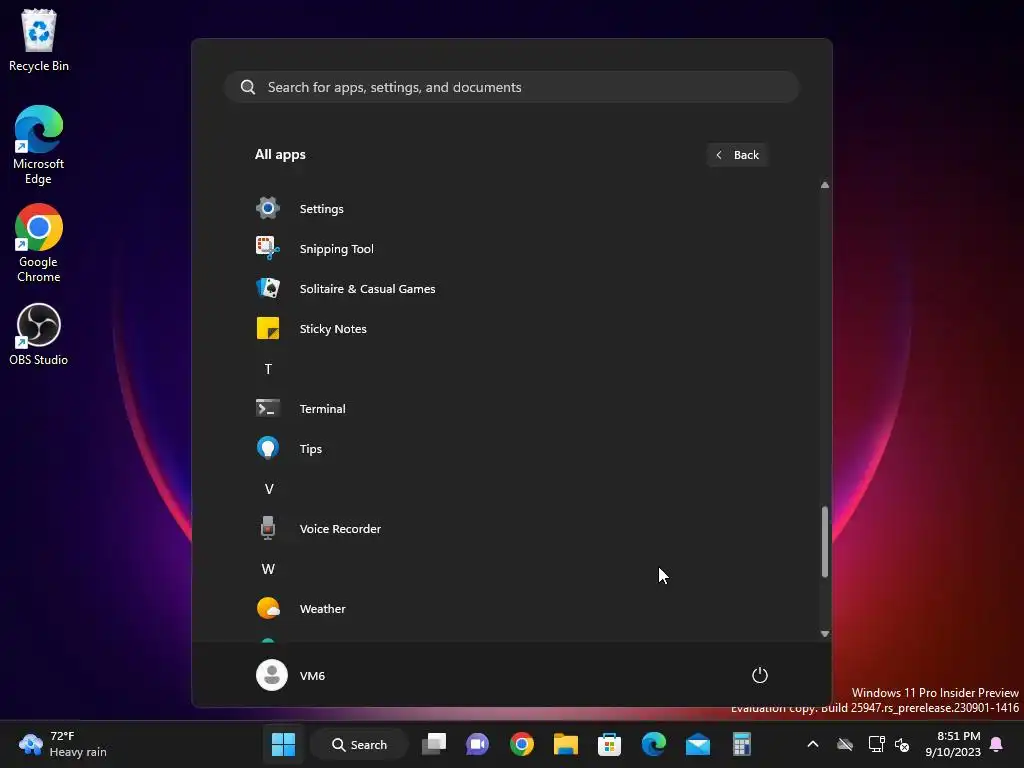This screenshot has width=1024, height=768.
Task: Click the letter V section header
Action: [268, 488]
